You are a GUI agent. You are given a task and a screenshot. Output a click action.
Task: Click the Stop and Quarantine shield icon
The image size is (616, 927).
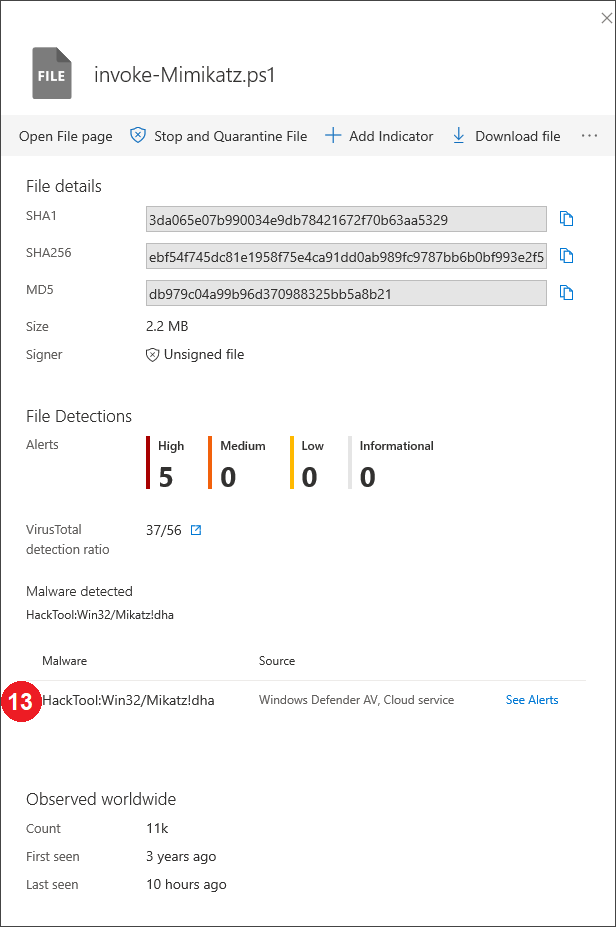tap(138, 136)
